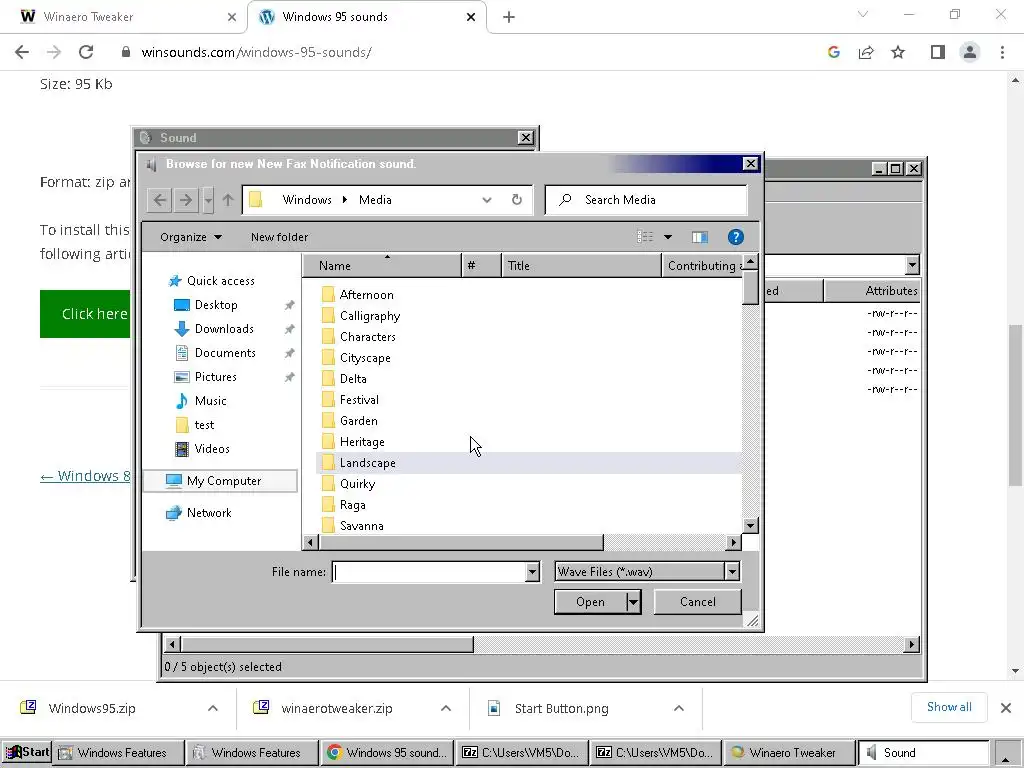Image resolution: width=1024 pixels, height=768 pixels.
Task: Expand the File name history dropdown
Action: 532,572
